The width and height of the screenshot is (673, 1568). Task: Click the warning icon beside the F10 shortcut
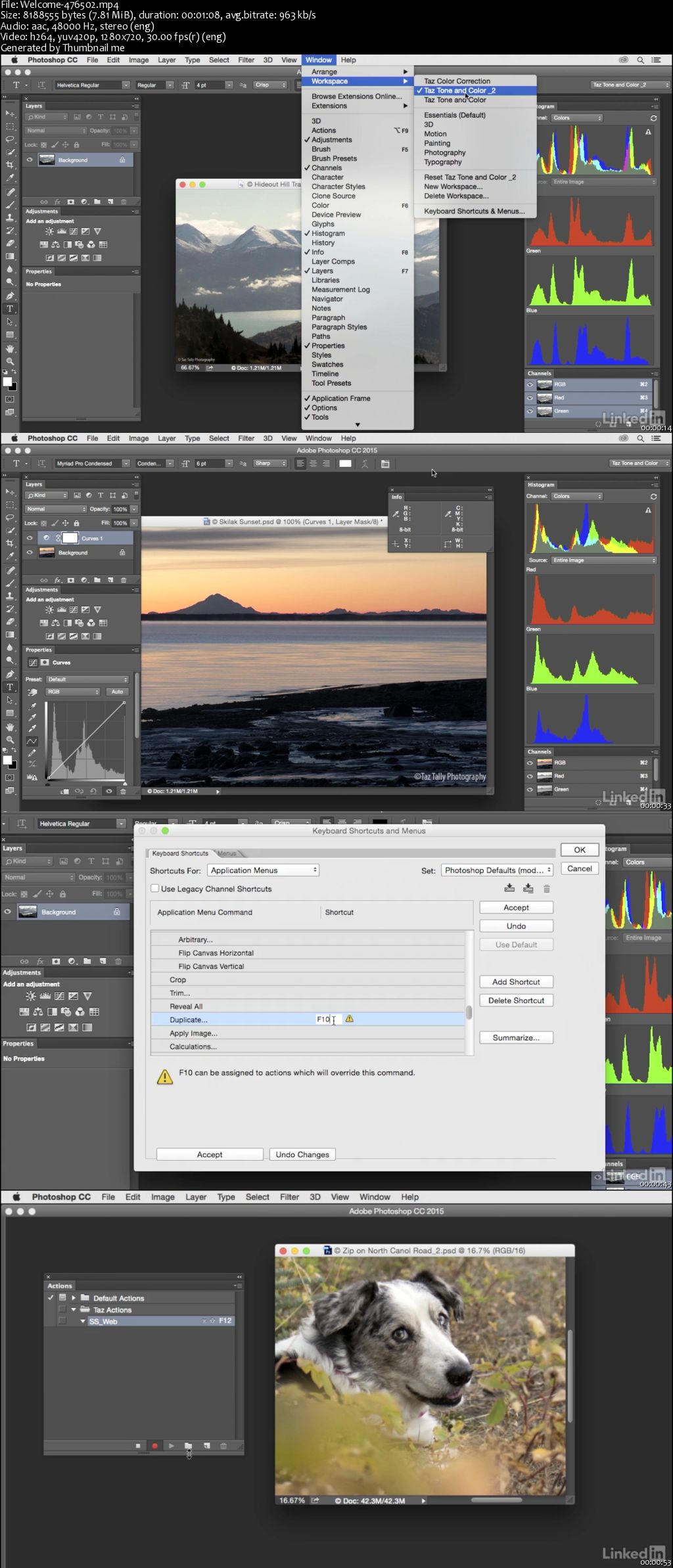click(350, 1019)
